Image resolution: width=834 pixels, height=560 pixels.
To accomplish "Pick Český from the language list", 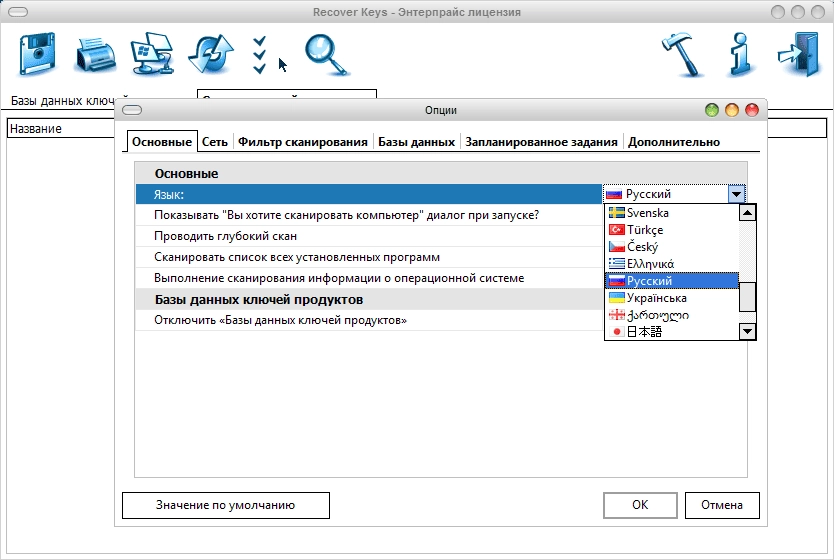I will click(672, 247).
